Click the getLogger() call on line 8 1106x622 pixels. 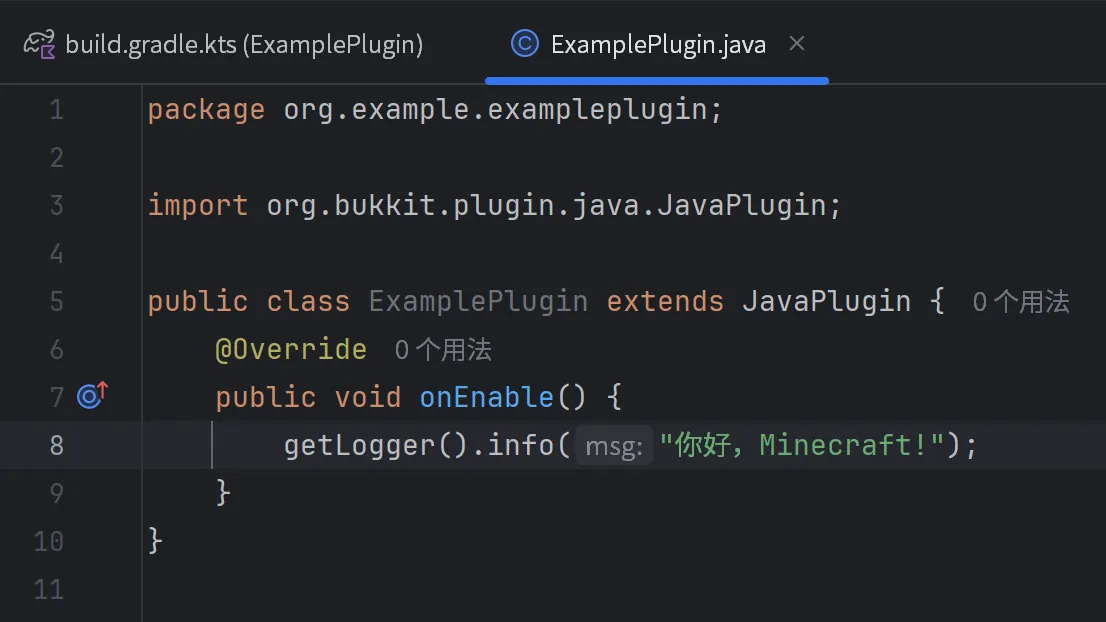(376, 446)
